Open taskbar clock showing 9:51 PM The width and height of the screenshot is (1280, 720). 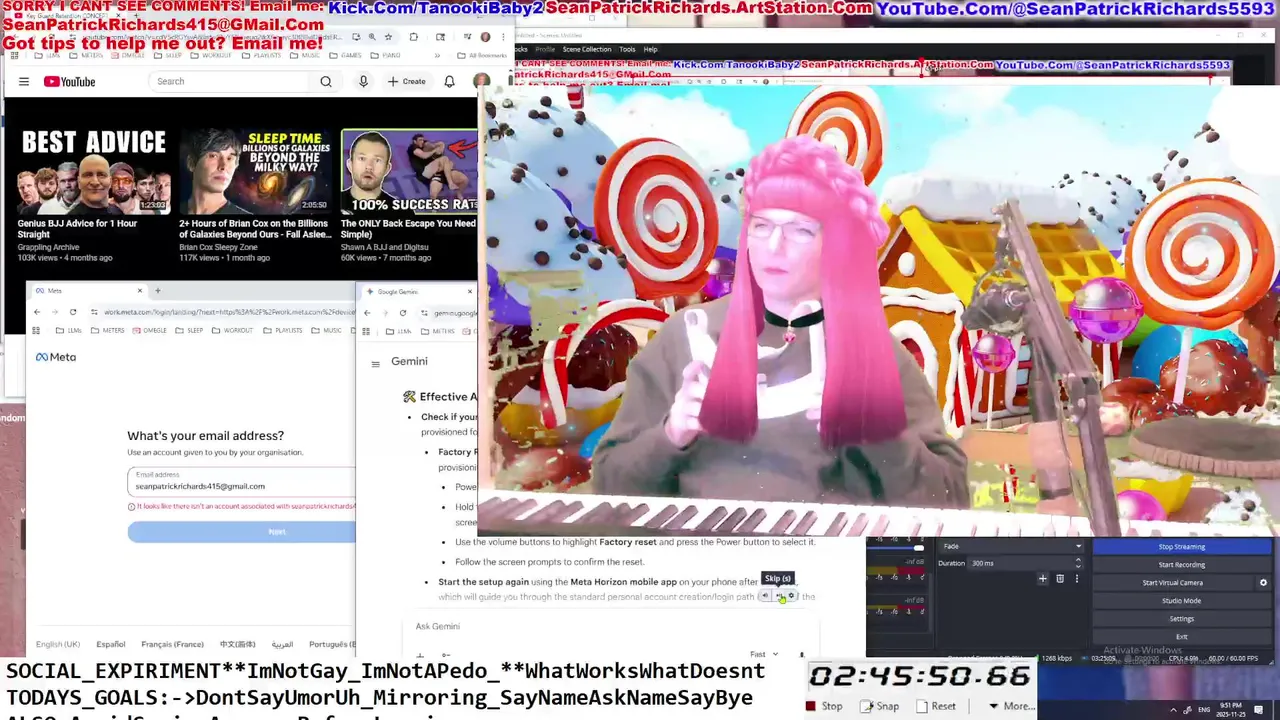point(1230,708)
